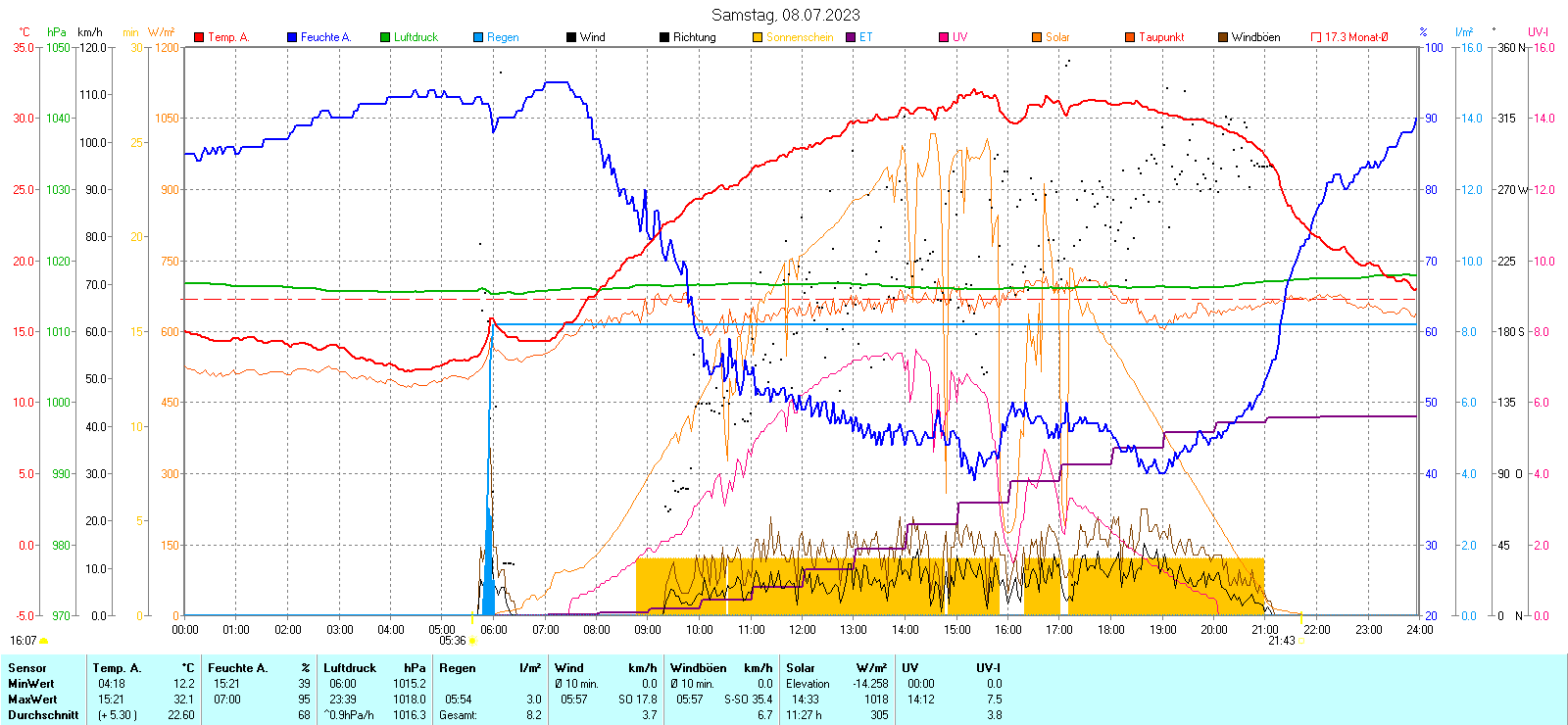
Task: Click the blue Feuchte A. legend square
Action: click(292, 37)
